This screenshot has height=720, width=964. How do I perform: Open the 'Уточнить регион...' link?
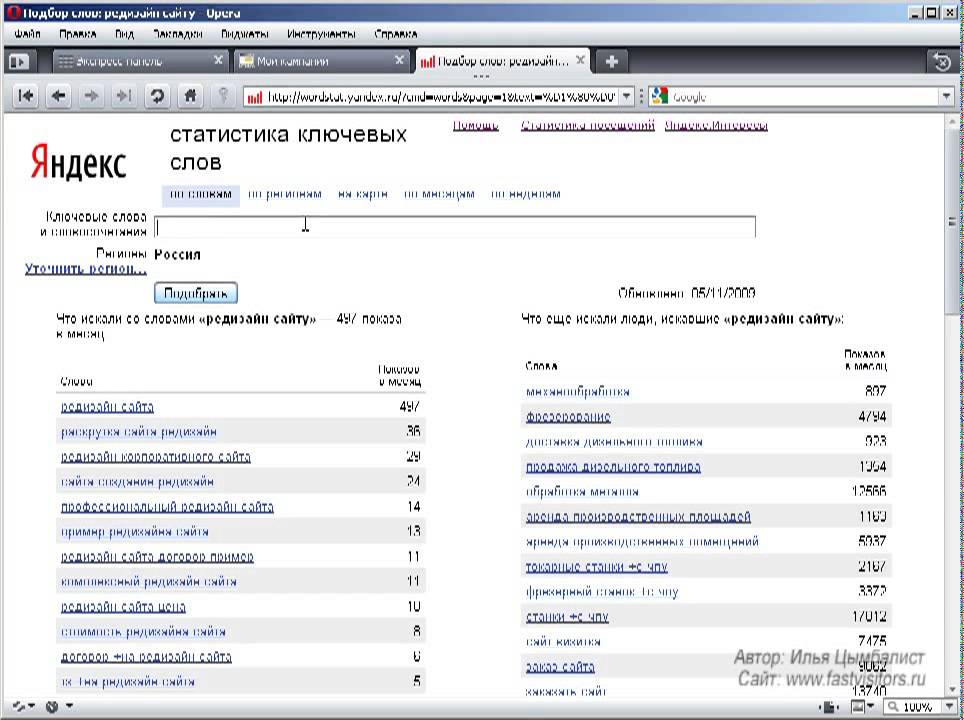[x=85, y=269]
